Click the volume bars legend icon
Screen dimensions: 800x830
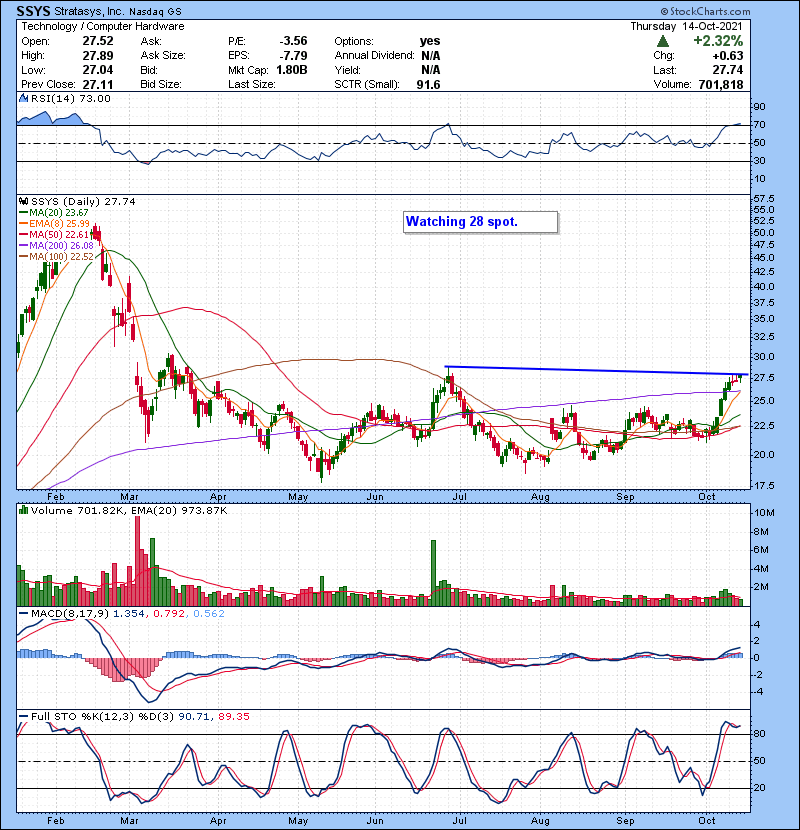23,511
